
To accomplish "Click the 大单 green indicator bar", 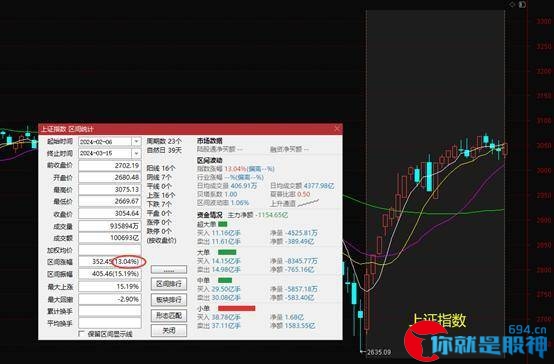I will (227, 252).
